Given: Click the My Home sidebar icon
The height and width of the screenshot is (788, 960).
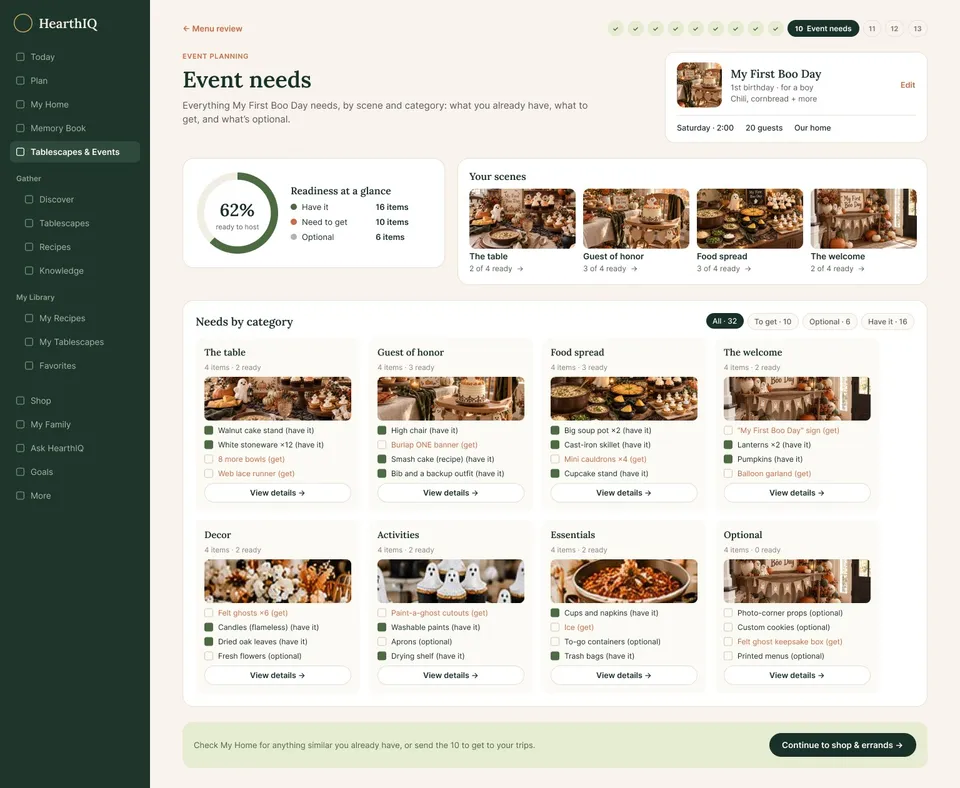Looking at the screenshot, I should click(20, 105).
